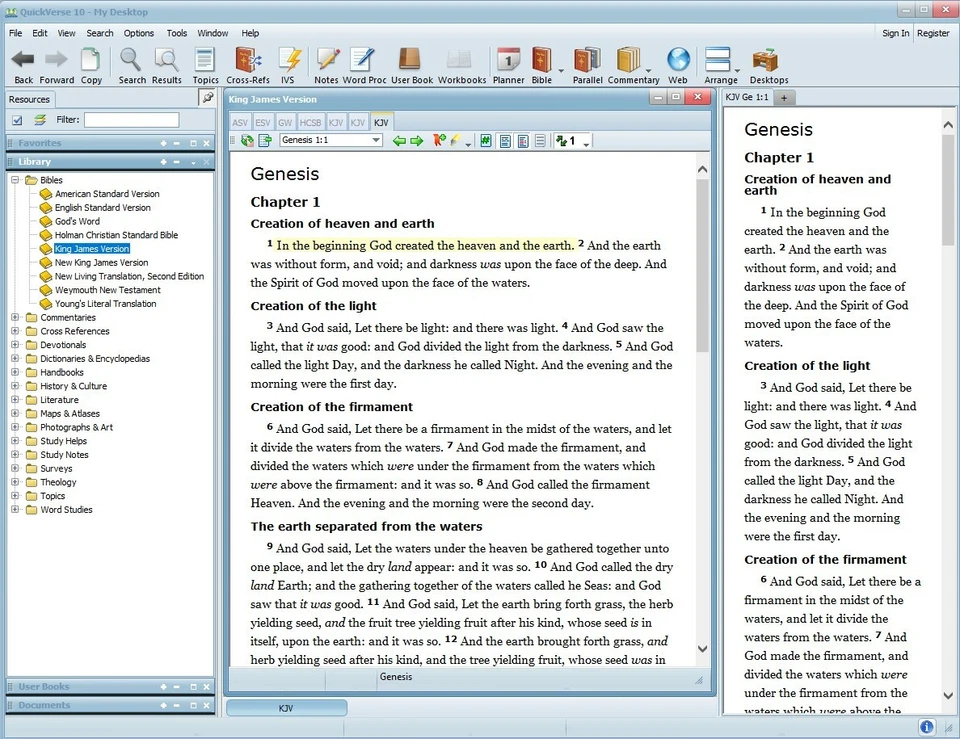This screenshot has width=960, height=739.
Task: Switch to the ESV tab
Action: coord(264,121)
